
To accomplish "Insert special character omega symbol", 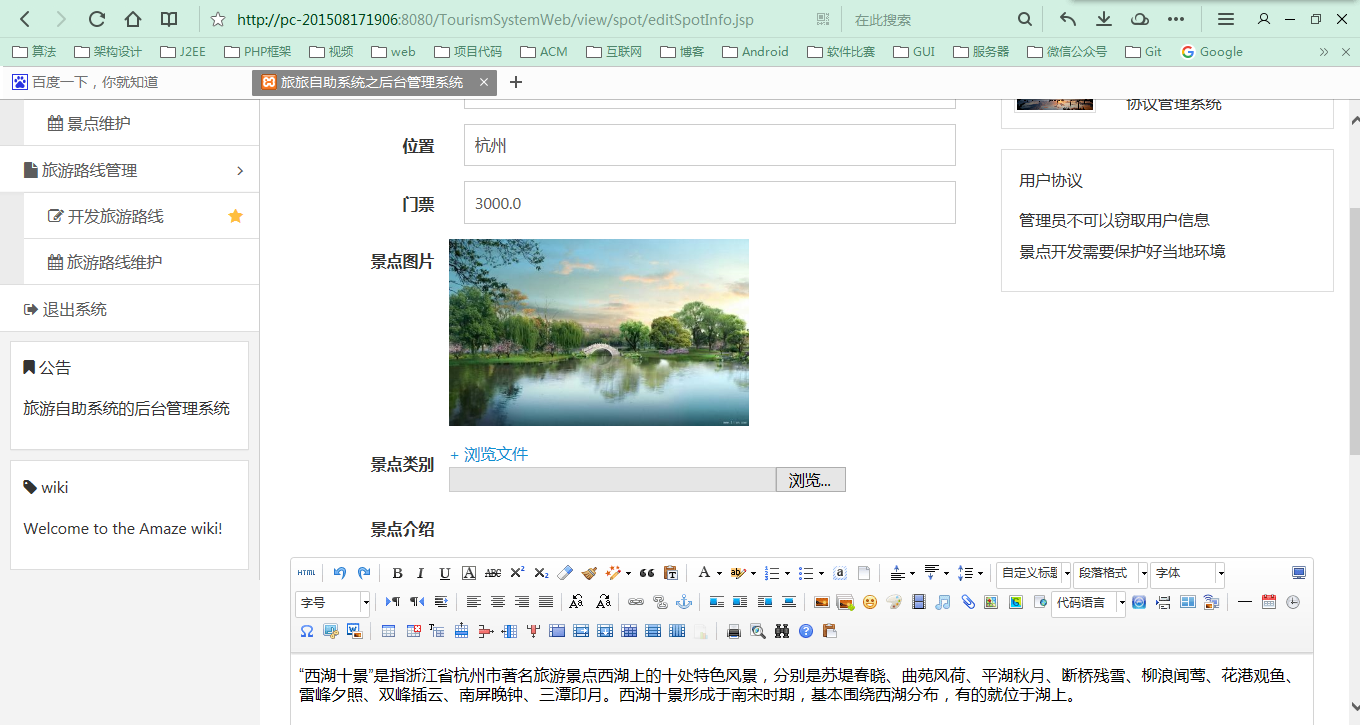I will pyautogui.click(x=306, y=631).
